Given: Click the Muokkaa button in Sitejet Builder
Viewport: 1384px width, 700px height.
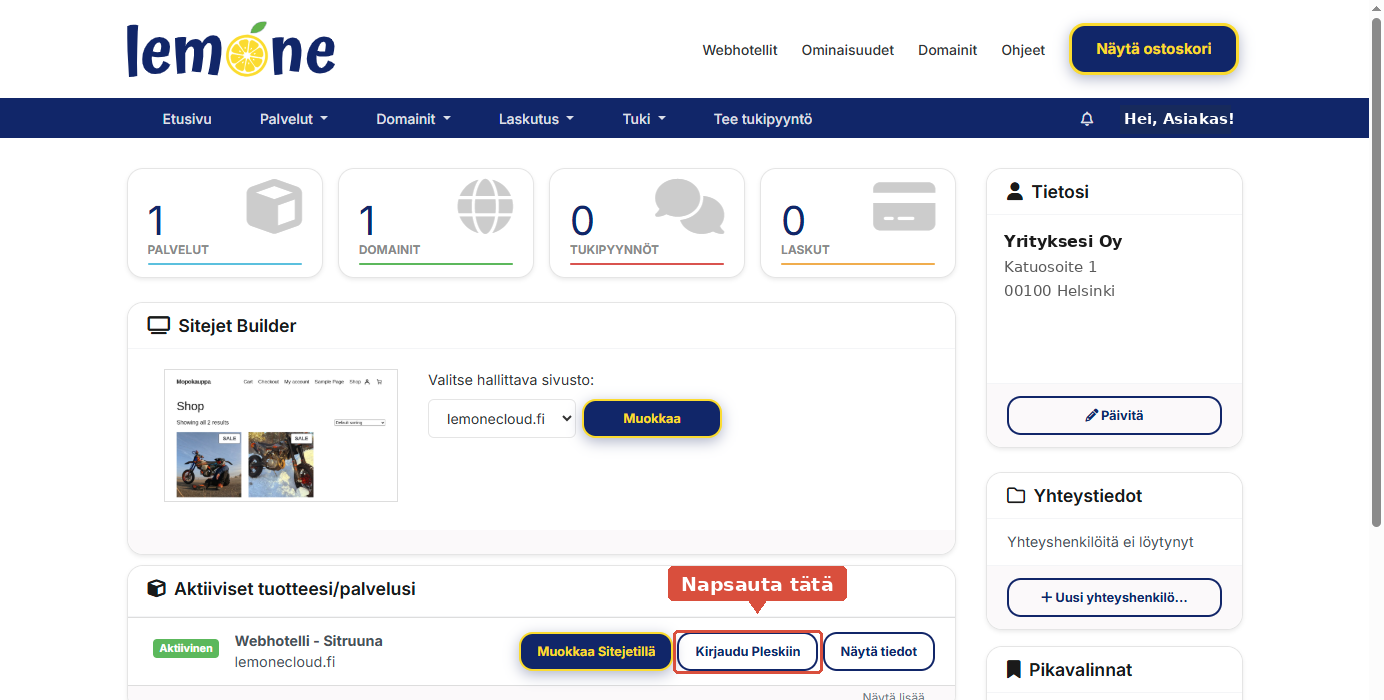Looking at the screenshot, I should (652, 419).
